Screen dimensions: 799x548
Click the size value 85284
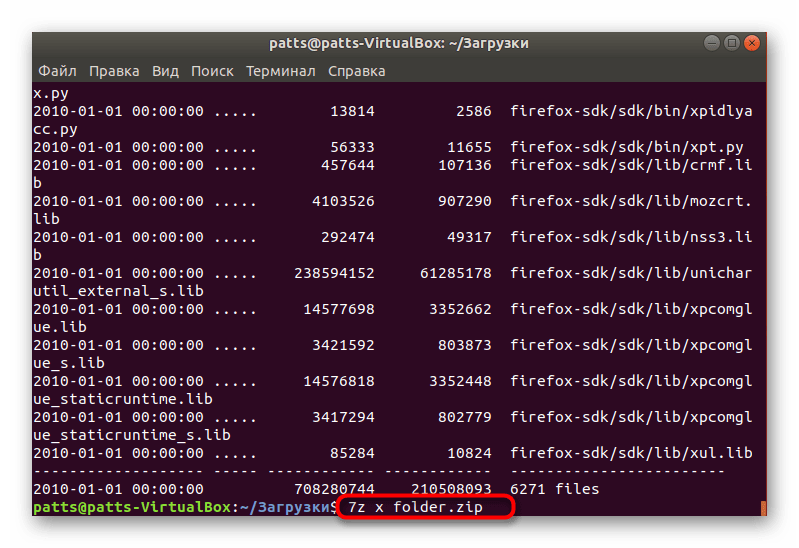click(352, 453)
